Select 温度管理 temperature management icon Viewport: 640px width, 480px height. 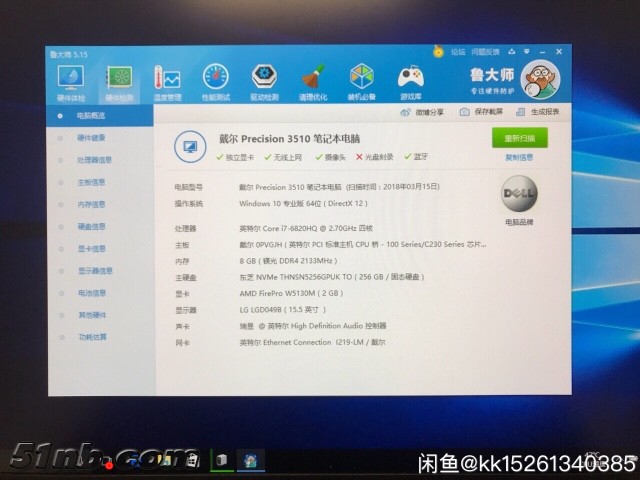point(167,79)
